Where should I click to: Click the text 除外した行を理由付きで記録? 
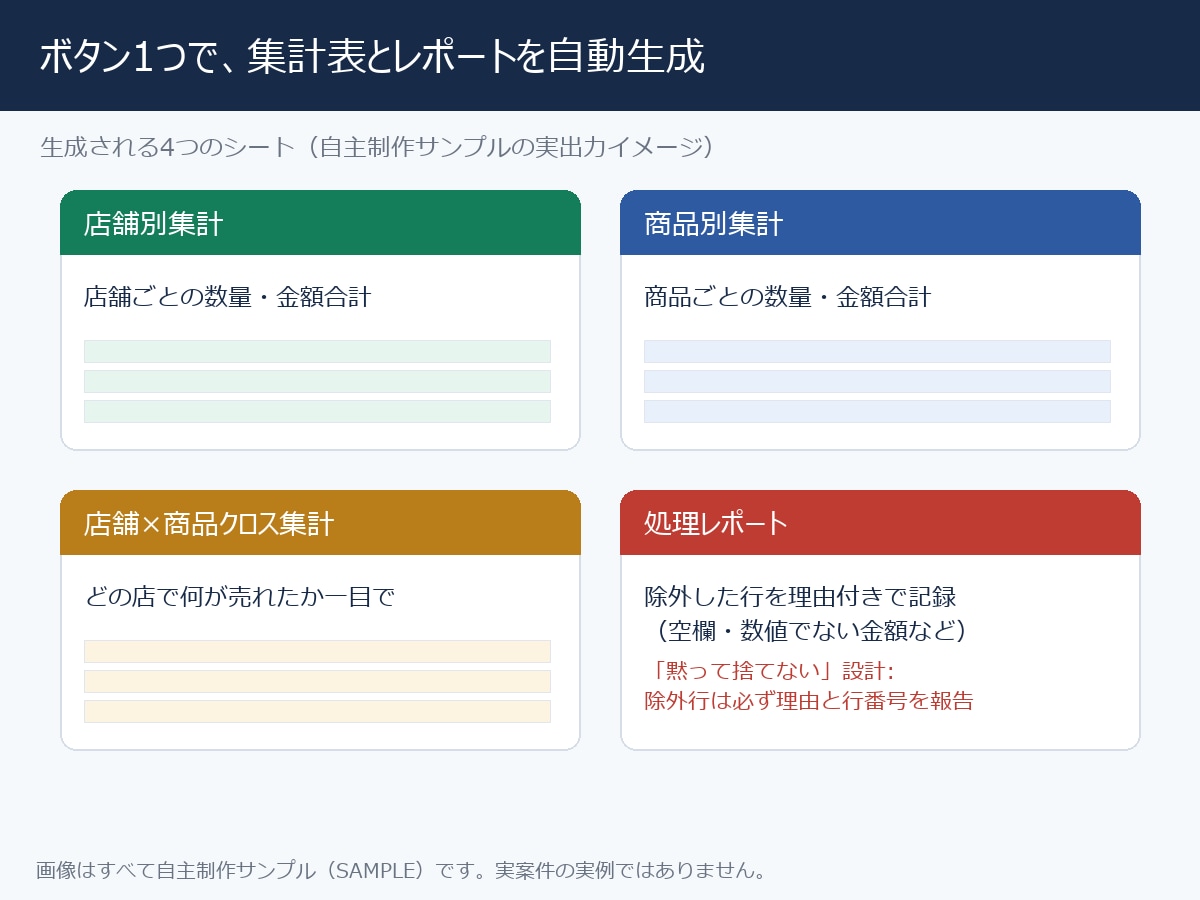[800, 597]
